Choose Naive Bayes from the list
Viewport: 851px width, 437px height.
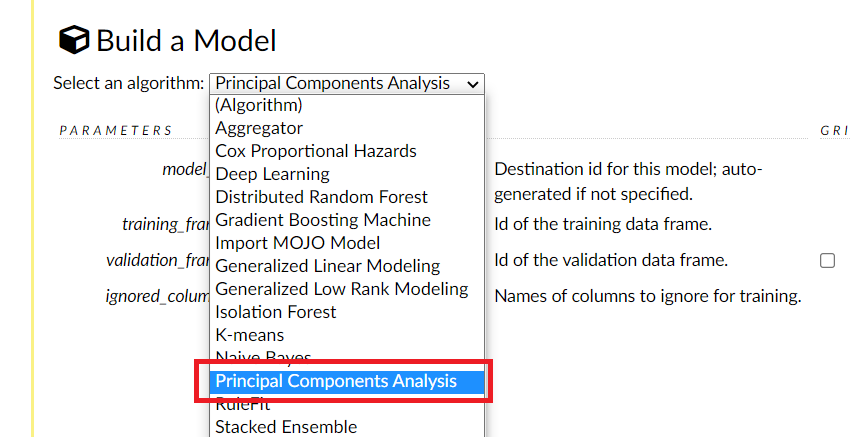point(263,357)
